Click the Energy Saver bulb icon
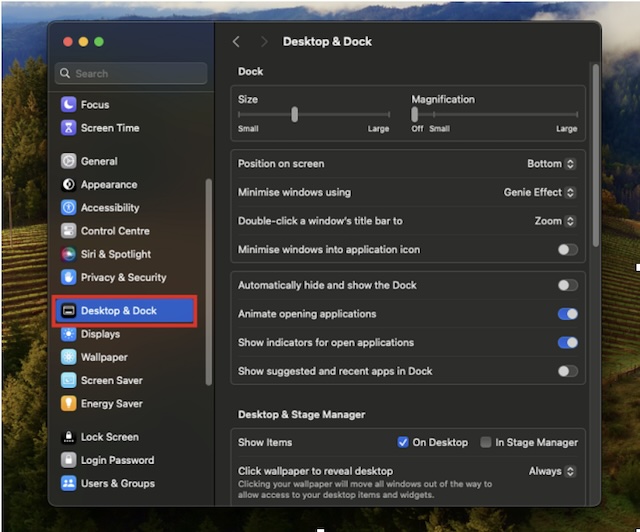Image resolution: width=640 pixels, height=532 pixels. point(68,404)
